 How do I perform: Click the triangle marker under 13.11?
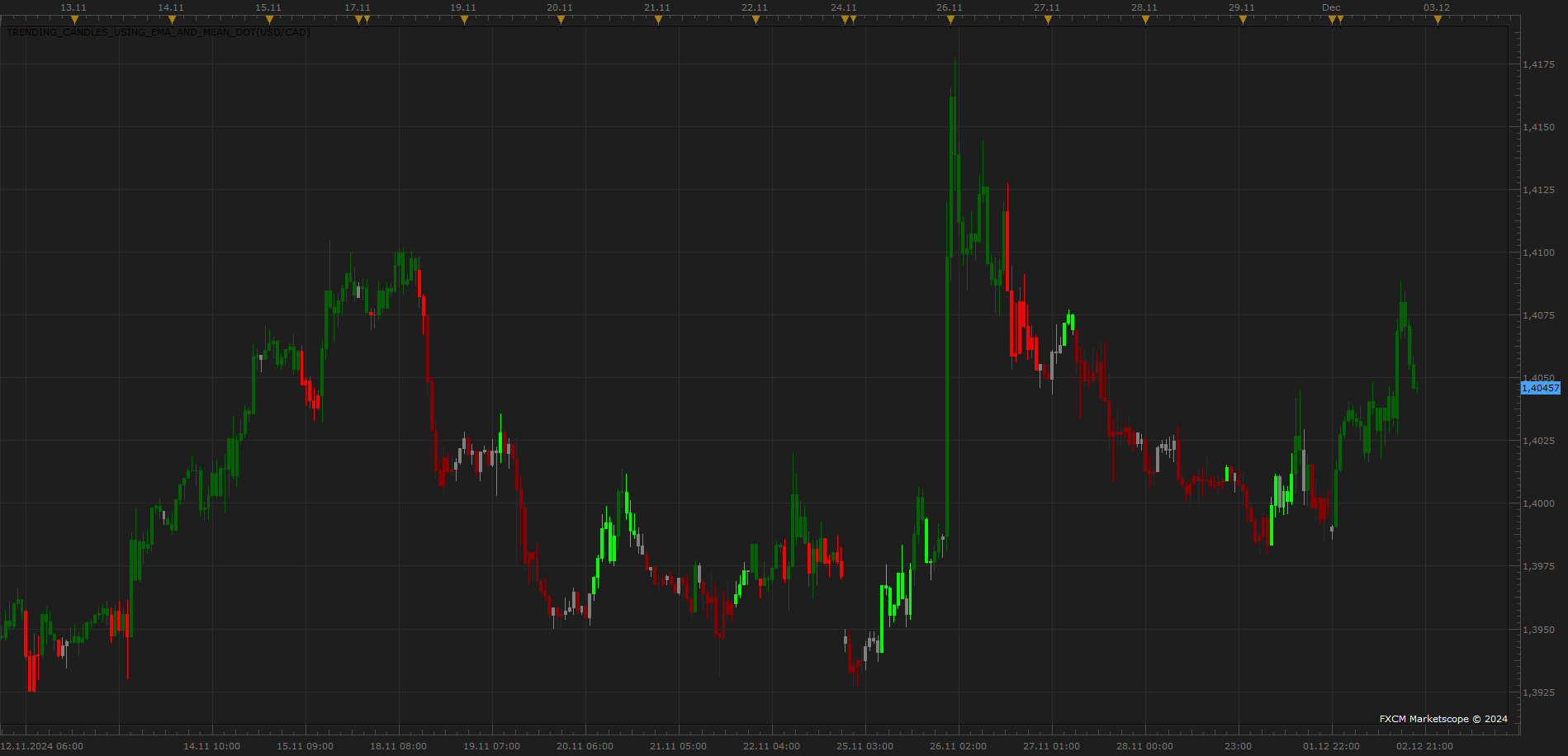tap(74, 20)
